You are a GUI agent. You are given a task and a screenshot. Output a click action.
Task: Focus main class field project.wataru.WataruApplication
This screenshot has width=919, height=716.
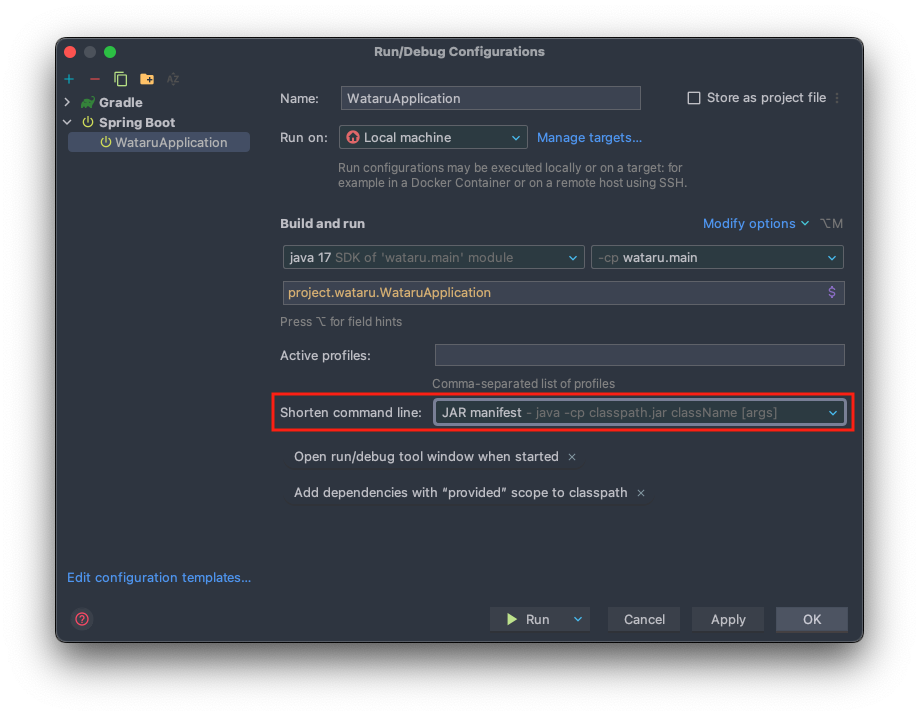coord(563,292)
